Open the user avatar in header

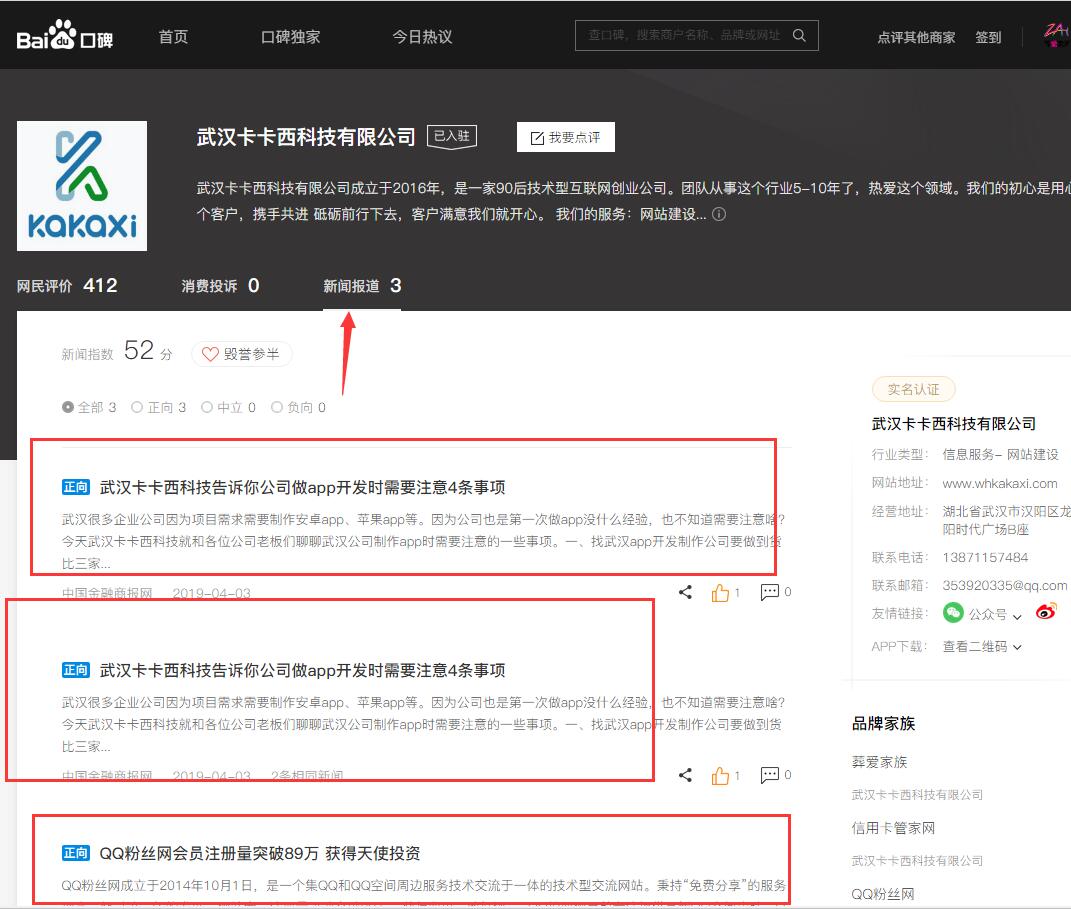coord(1057,34)
